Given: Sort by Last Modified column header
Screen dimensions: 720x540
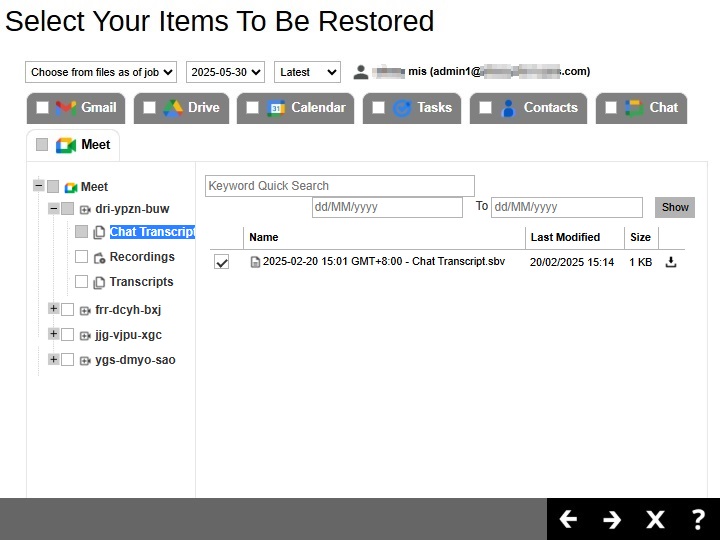Looking at the screenshot, I should [565, 237].
